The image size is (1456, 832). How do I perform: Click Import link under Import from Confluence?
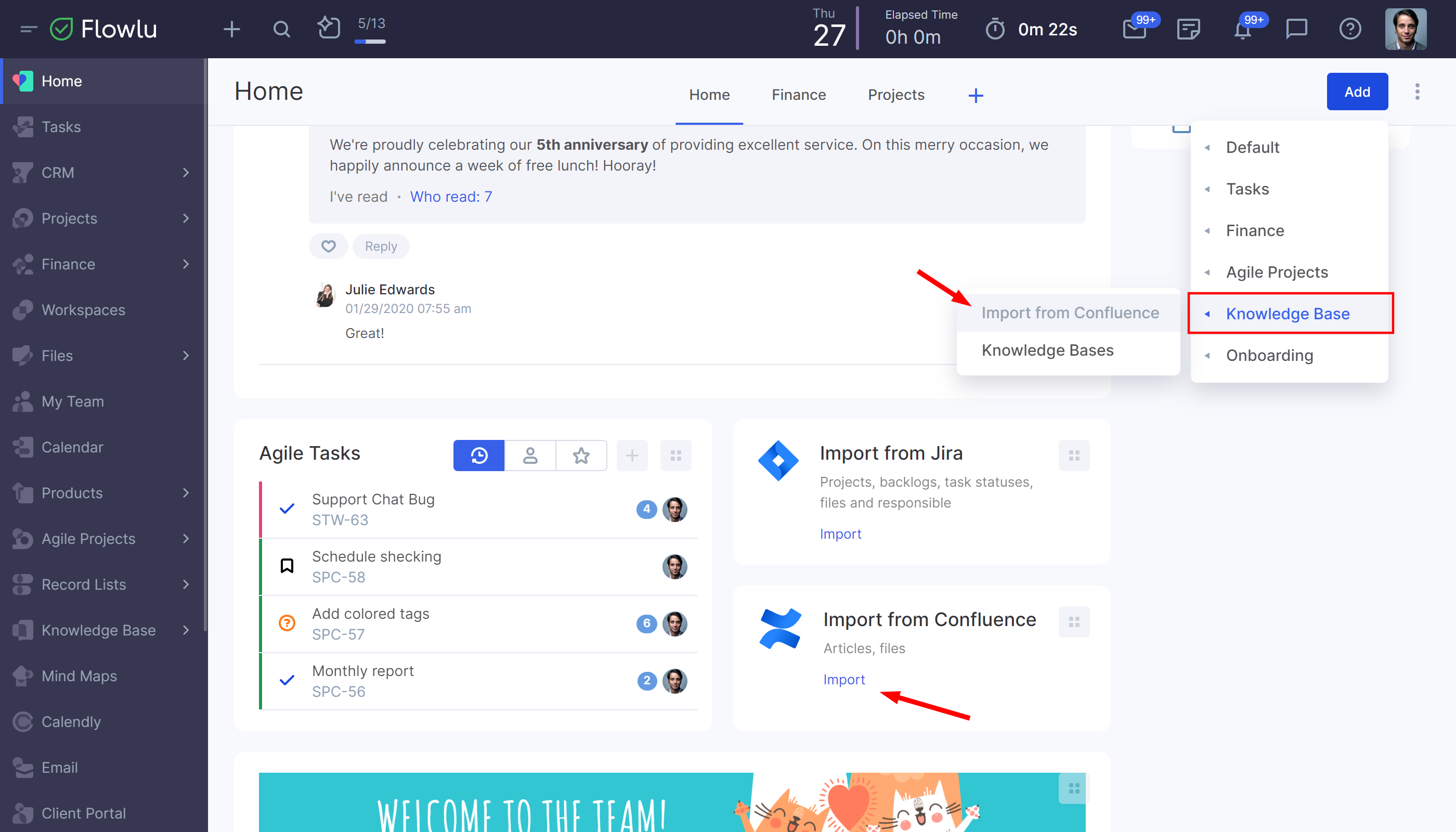tap(843, 680)
